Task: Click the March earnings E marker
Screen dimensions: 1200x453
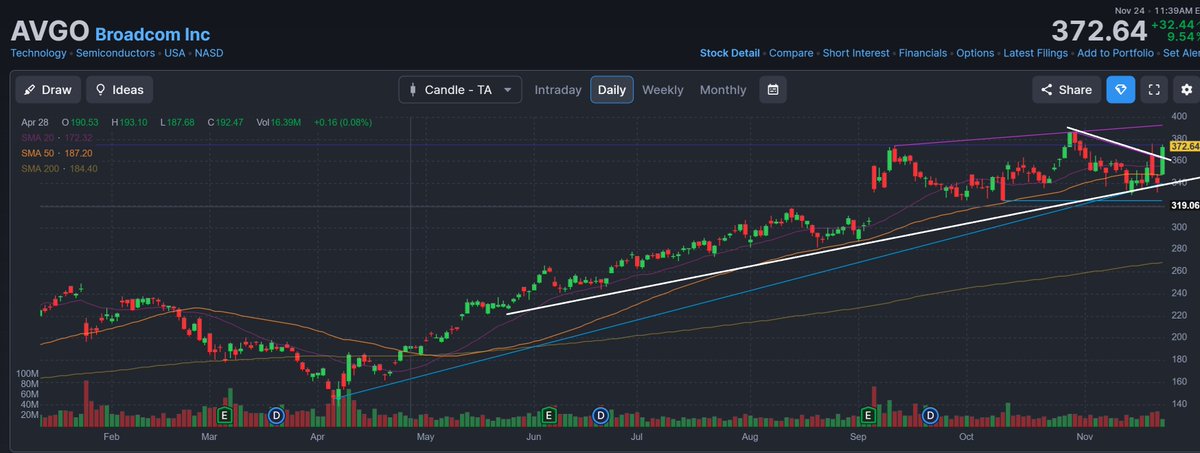Action: tap(225, 414)
